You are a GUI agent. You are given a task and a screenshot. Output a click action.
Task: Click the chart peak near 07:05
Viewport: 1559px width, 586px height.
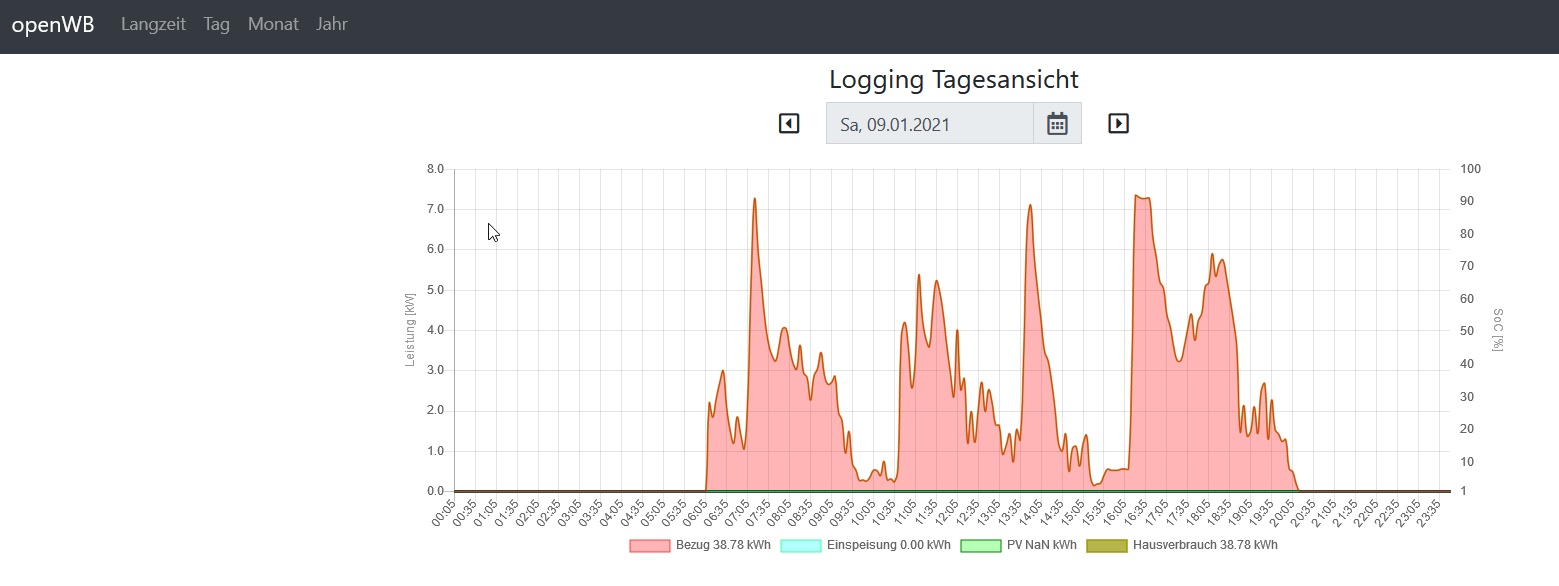tap(754, 199)
